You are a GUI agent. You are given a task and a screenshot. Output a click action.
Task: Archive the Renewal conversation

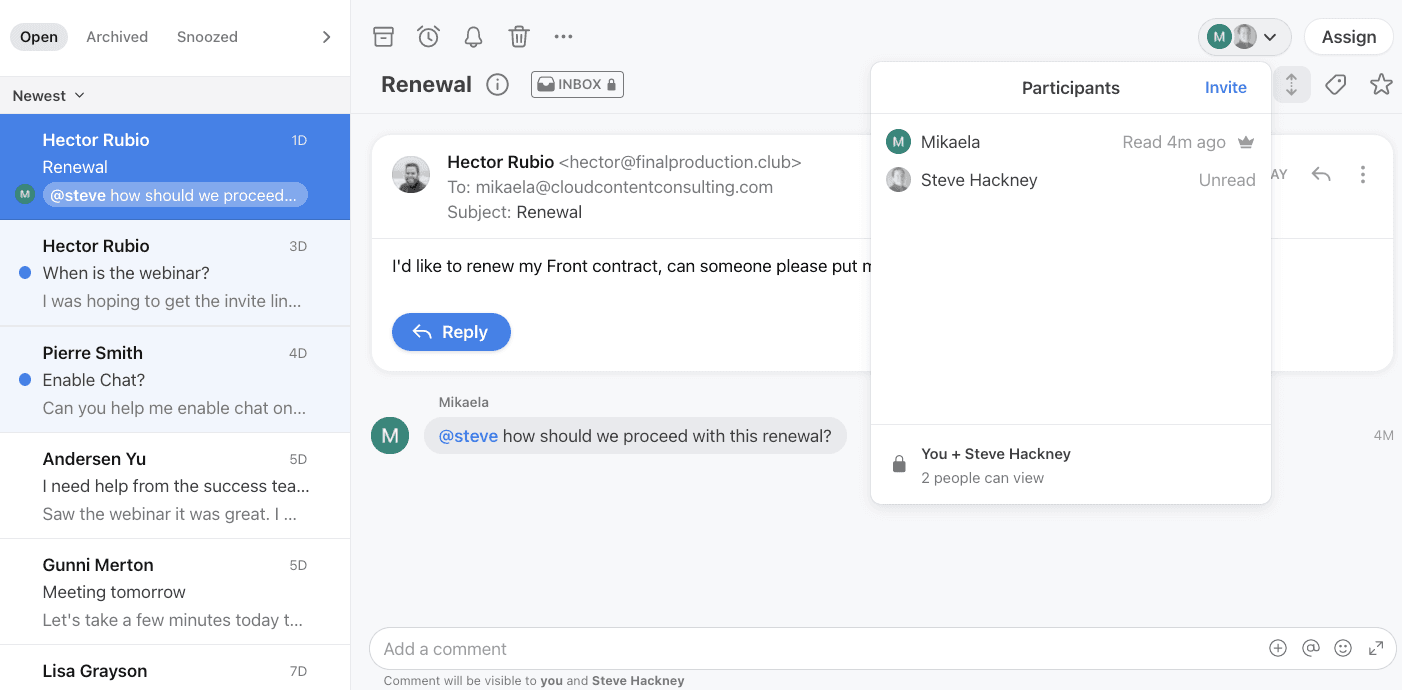click(x=383, y=37)
